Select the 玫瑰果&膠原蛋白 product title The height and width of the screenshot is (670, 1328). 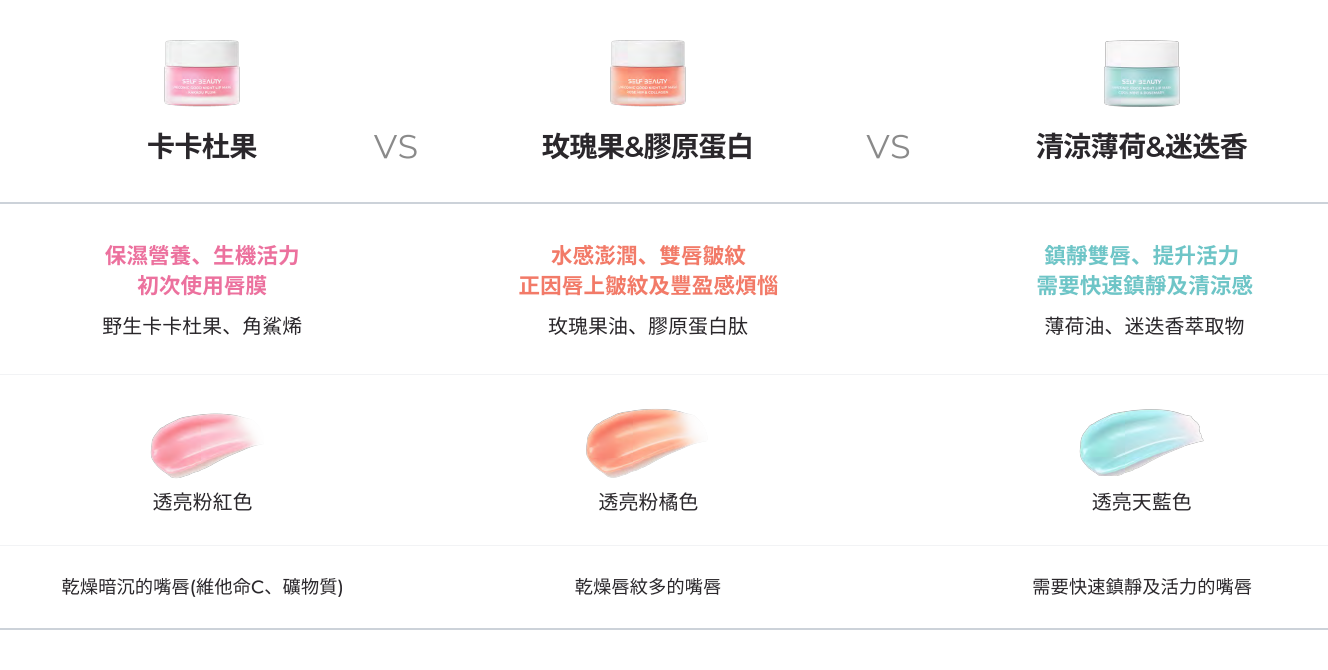(x=648, y=147)
